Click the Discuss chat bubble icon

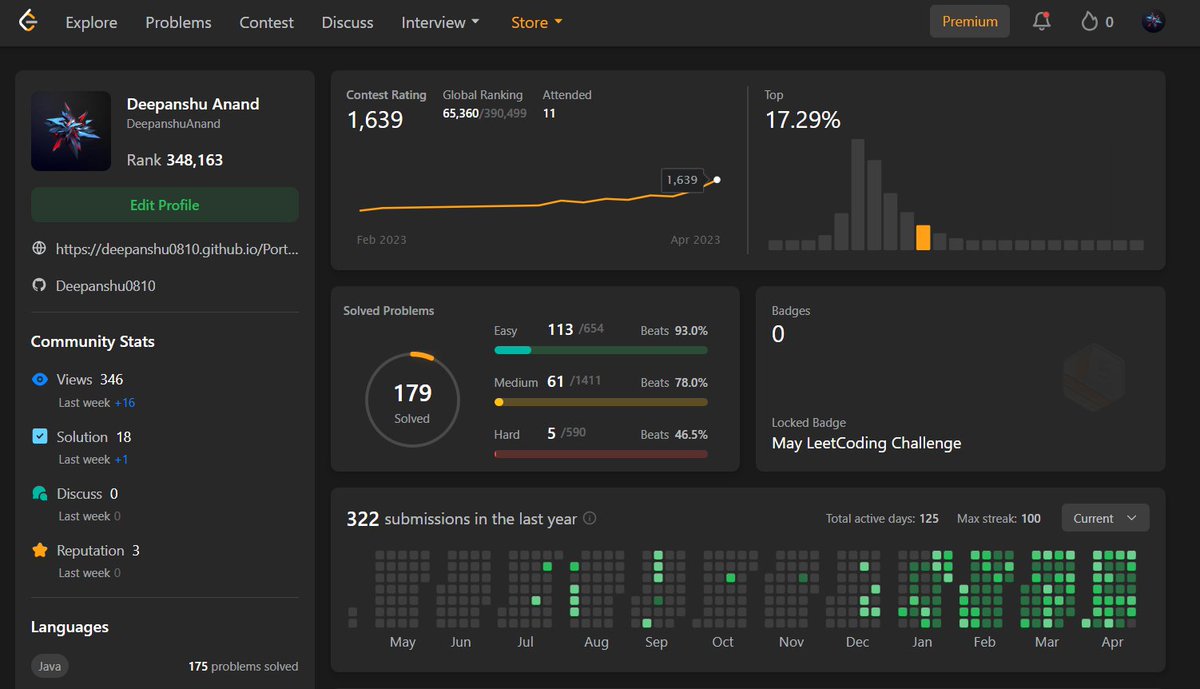point(40,493)
